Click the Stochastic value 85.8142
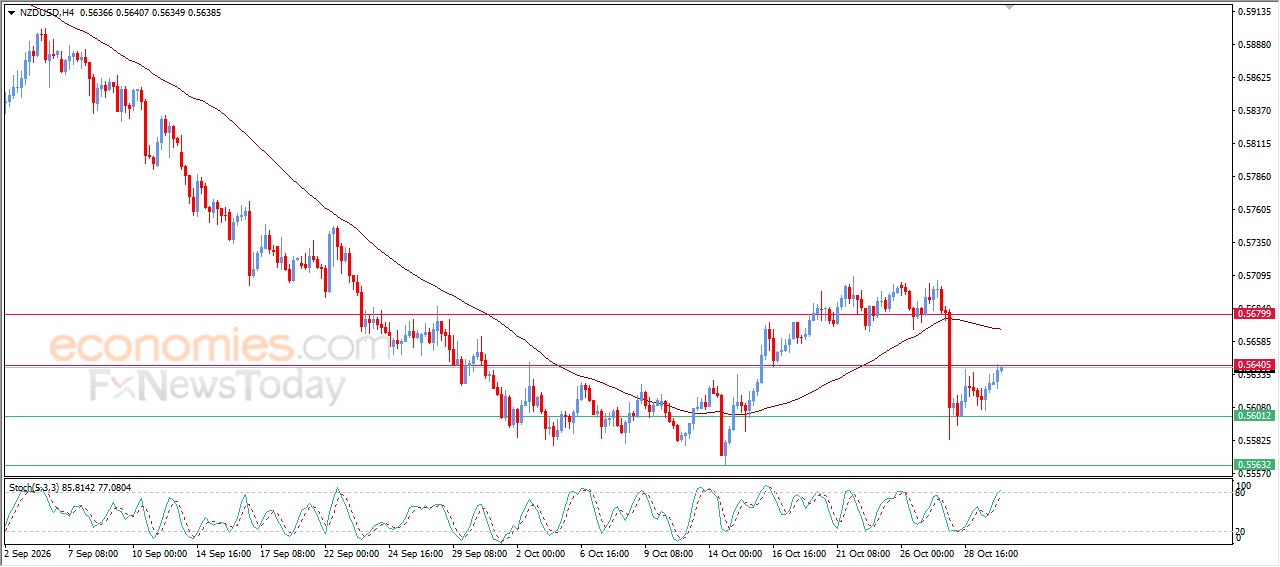This screenshot has height=567, width=1280. (79, 488)
